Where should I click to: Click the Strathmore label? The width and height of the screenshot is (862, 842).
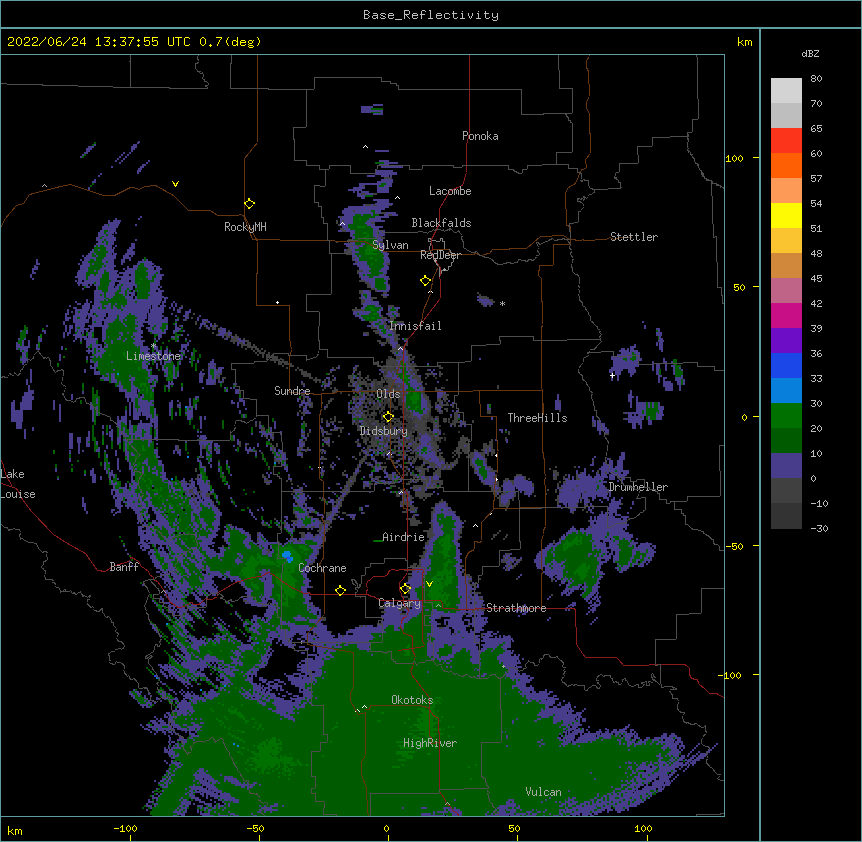516,608
